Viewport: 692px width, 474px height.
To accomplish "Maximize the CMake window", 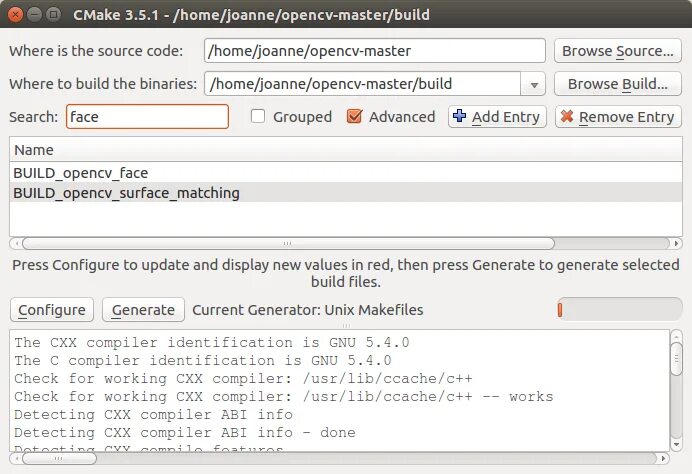I will pyautogui.click(x=55, y=16).
